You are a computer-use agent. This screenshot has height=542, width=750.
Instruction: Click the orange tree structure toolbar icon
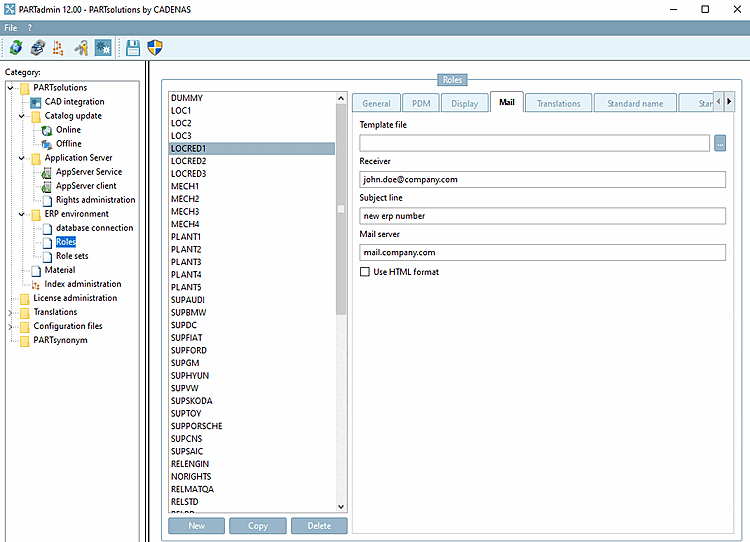58,47
